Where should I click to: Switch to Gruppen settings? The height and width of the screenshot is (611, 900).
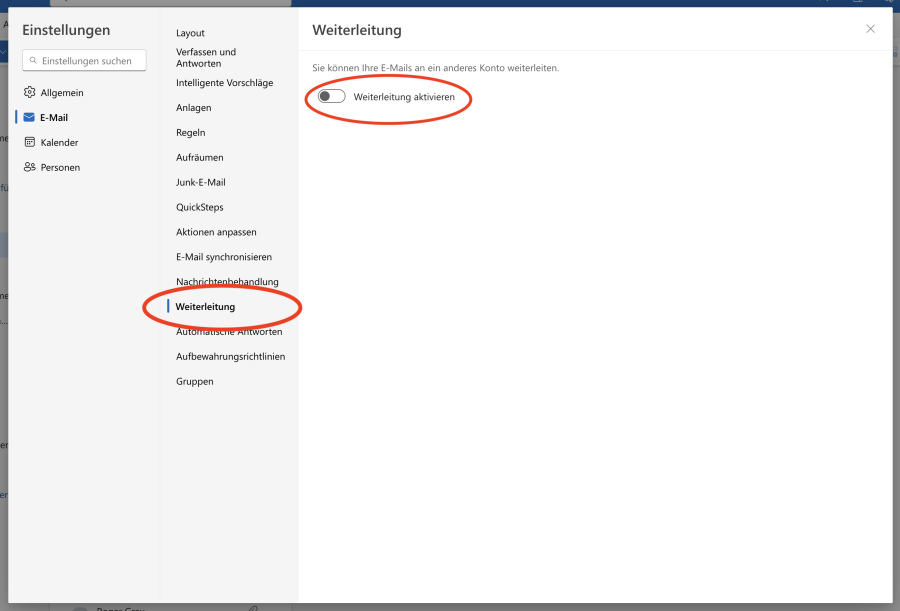pyautogui.click(x=194, y=381)
